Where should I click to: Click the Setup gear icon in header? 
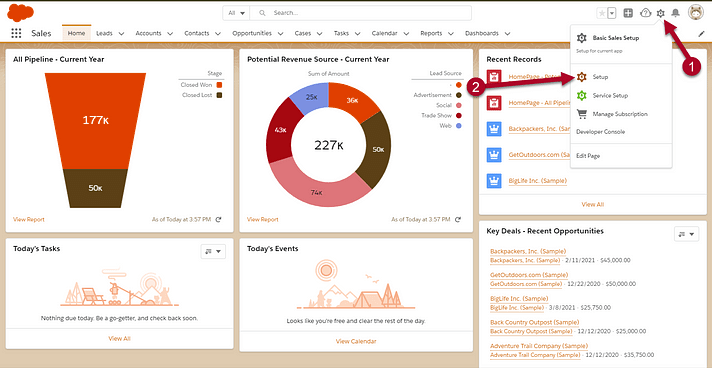tap(661, 13)
